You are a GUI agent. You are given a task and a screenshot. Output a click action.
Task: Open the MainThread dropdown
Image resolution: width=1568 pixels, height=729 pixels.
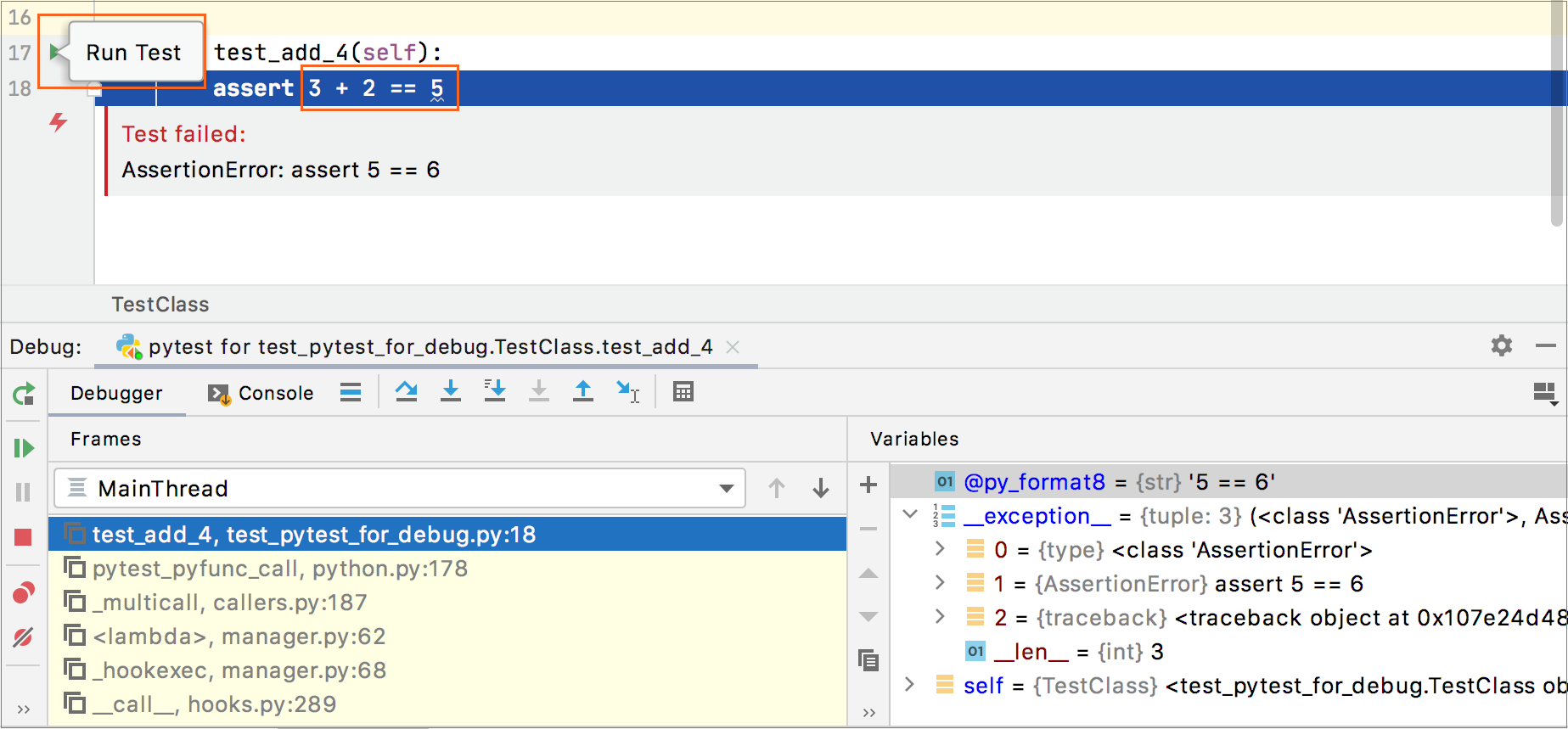click(x=726, y=489)
